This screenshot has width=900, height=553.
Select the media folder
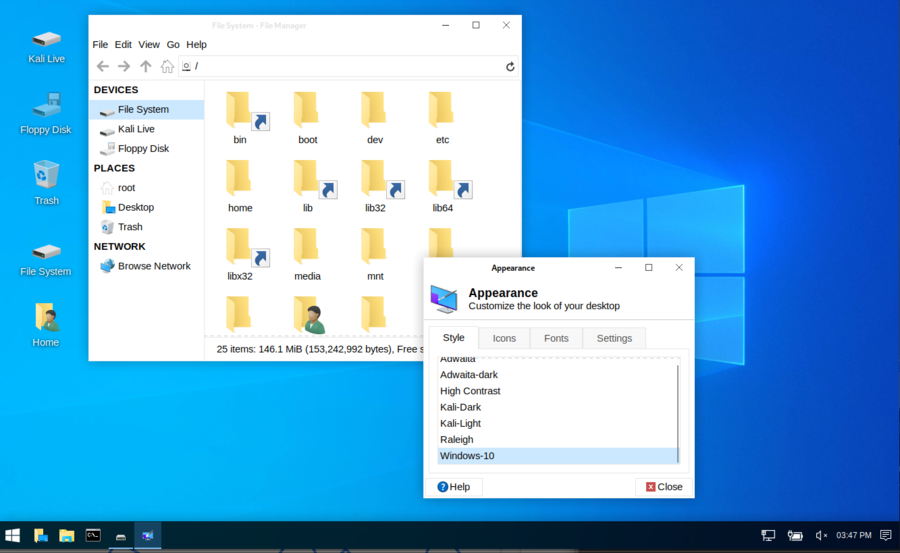[307, 254]
